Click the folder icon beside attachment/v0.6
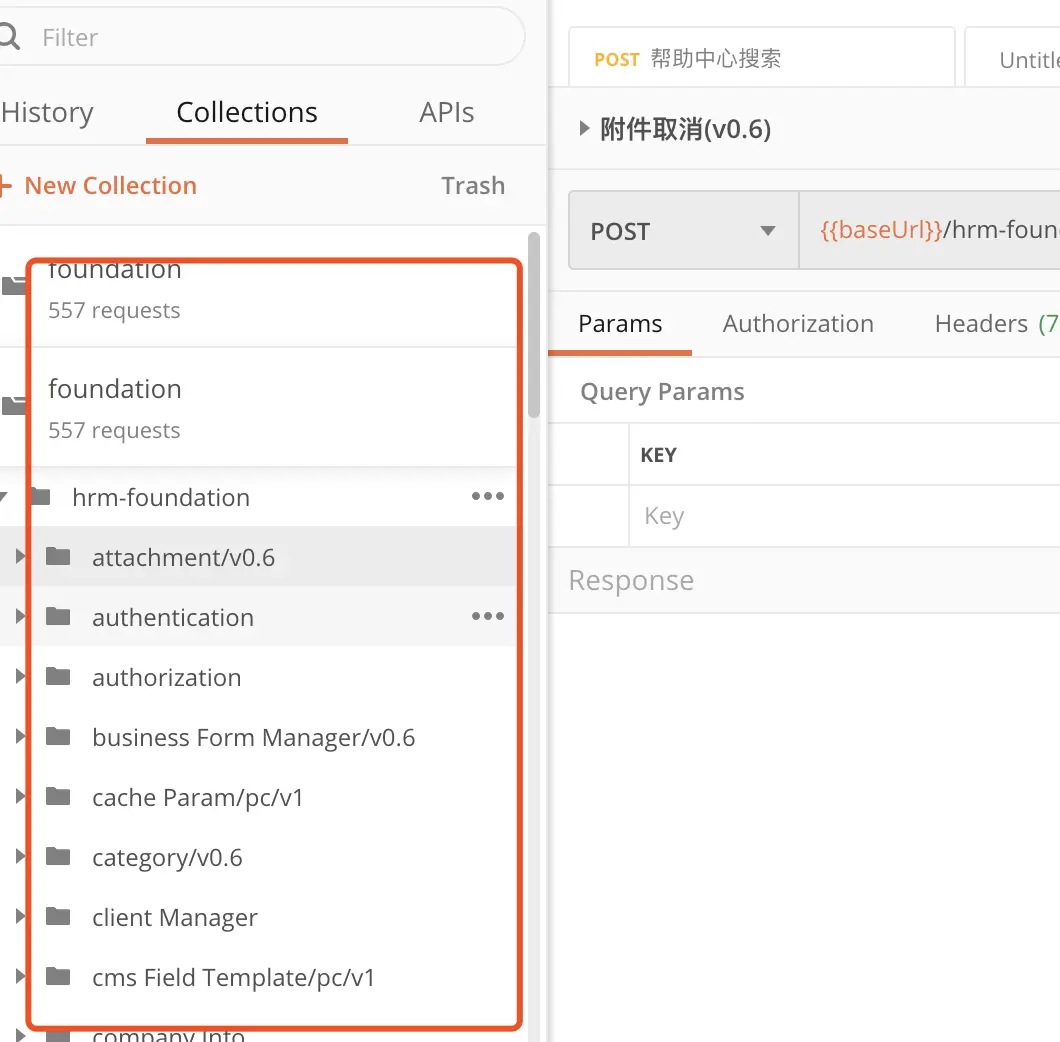The width and height of the screenshot is (1060, 1042). coord(58,557)
